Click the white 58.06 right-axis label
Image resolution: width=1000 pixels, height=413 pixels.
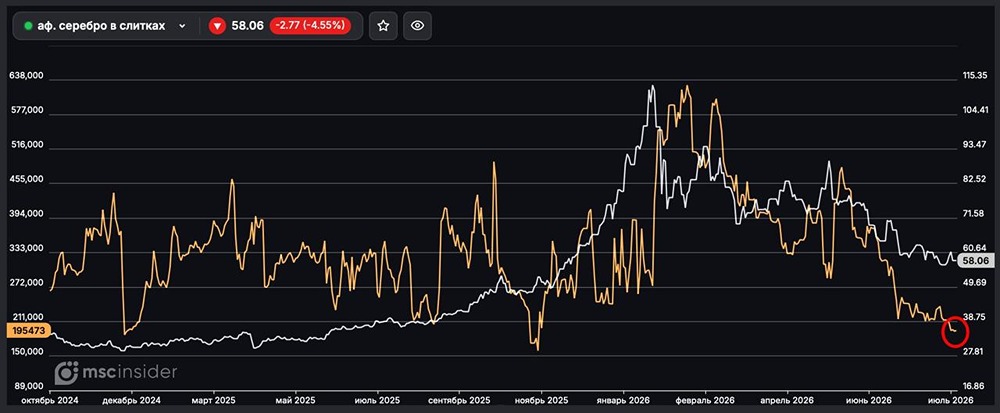tap(976, 261)
